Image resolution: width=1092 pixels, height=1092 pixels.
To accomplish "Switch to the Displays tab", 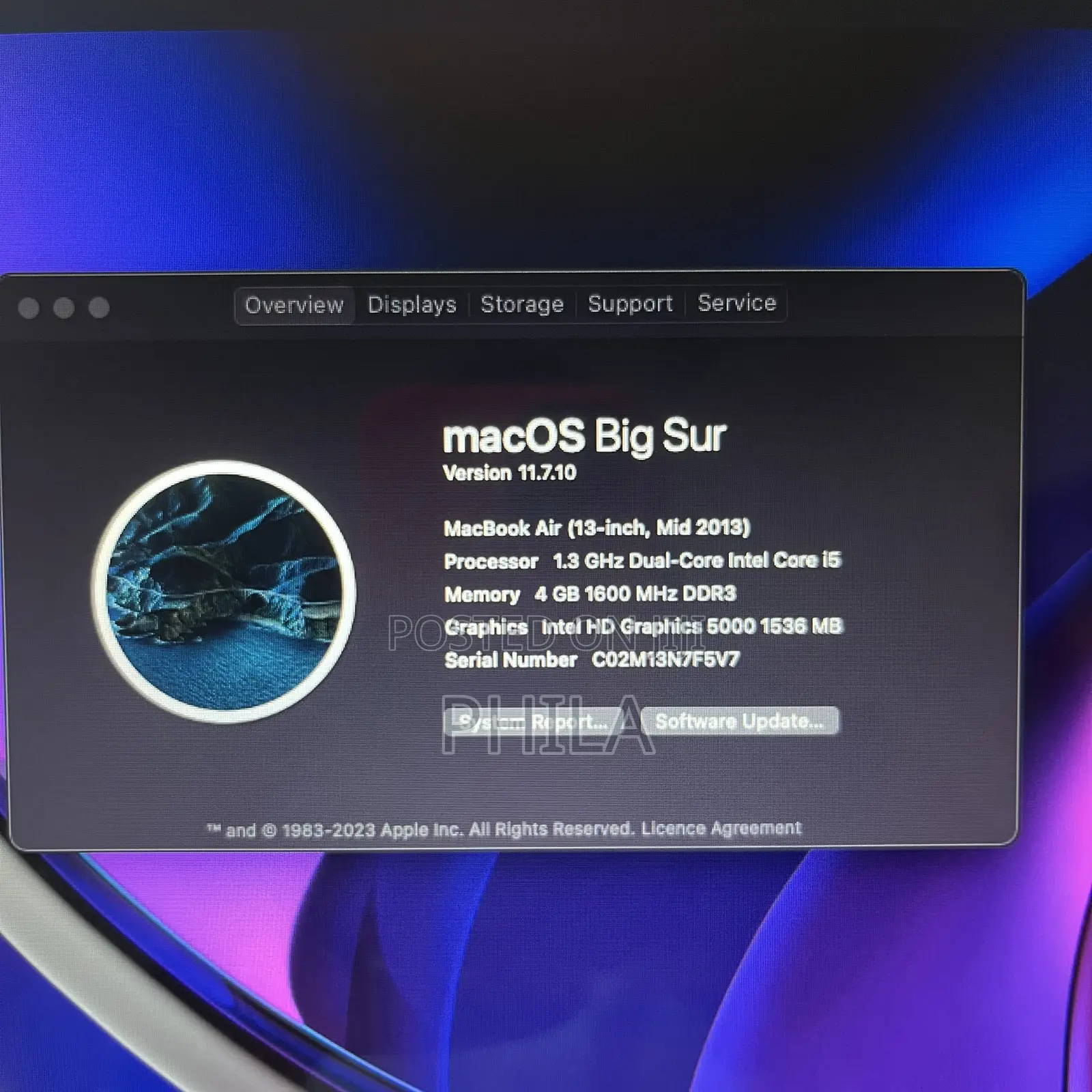I will pyautogui.click(x=412, y=304).
